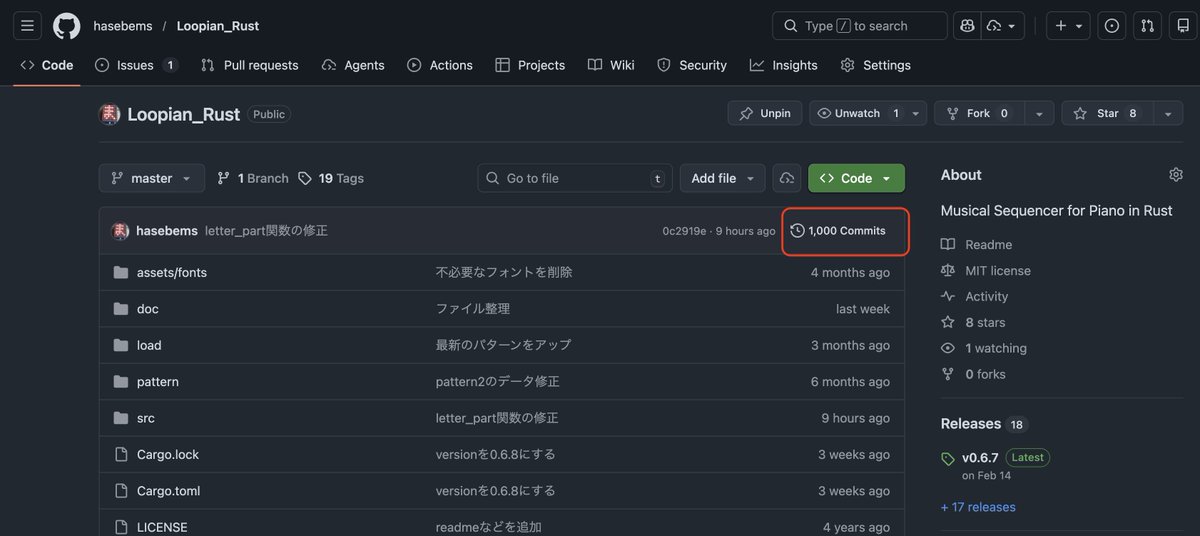
Task: Open the Cargo.toml file
Action: point(168,491)
